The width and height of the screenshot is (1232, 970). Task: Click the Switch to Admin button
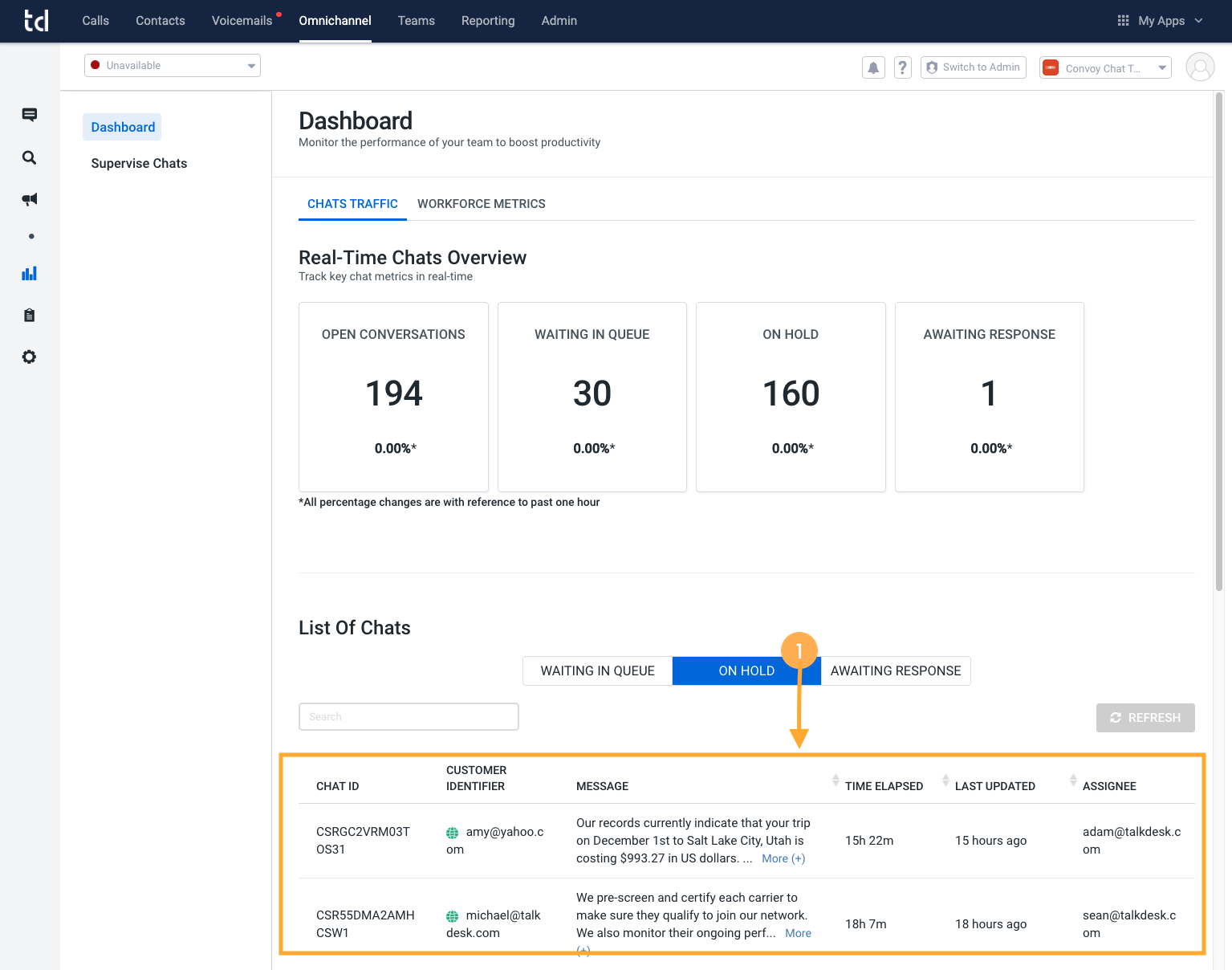coord(973,67)
